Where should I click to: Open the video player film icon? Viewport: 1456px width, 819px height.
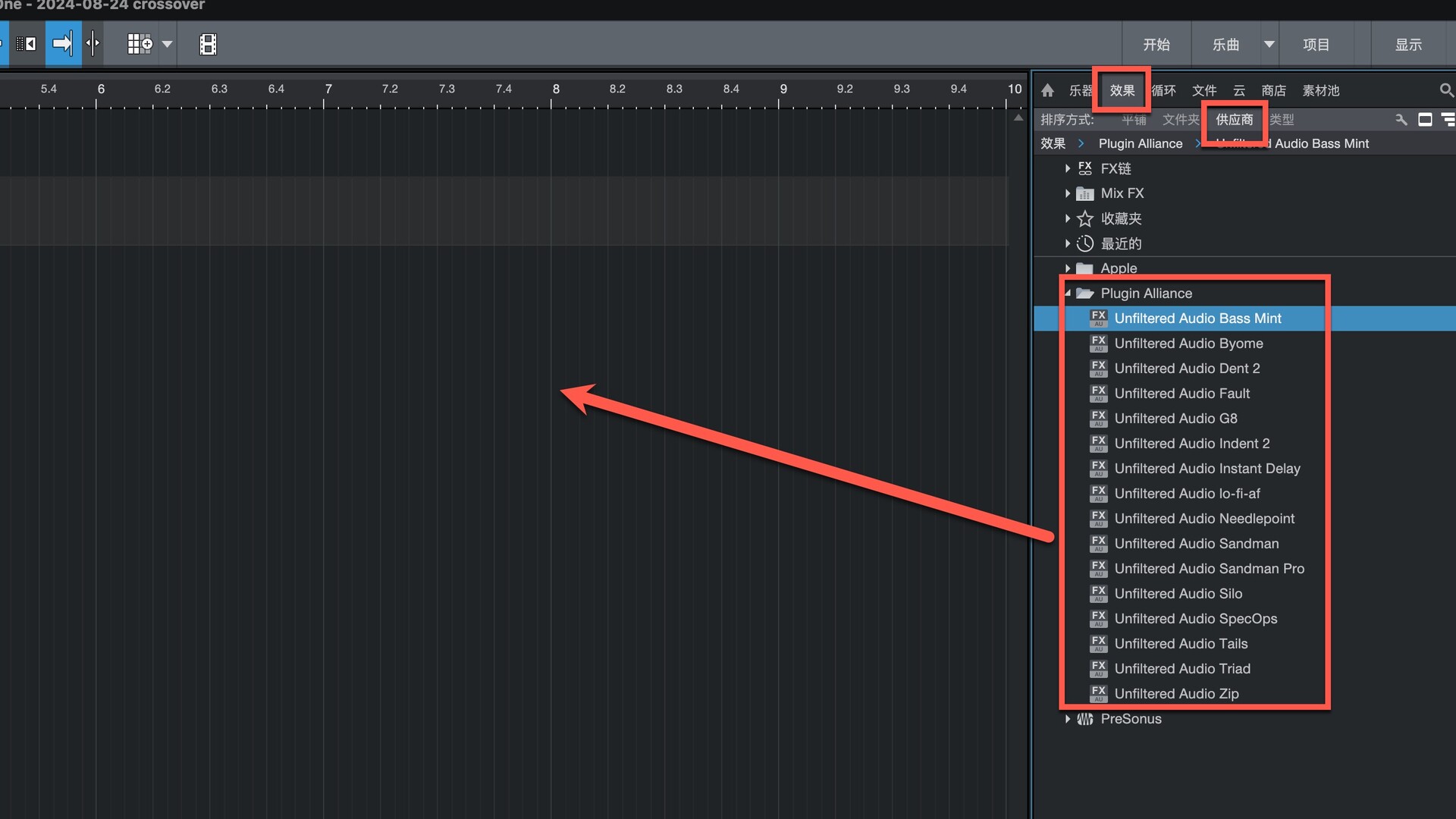(208, 45)
